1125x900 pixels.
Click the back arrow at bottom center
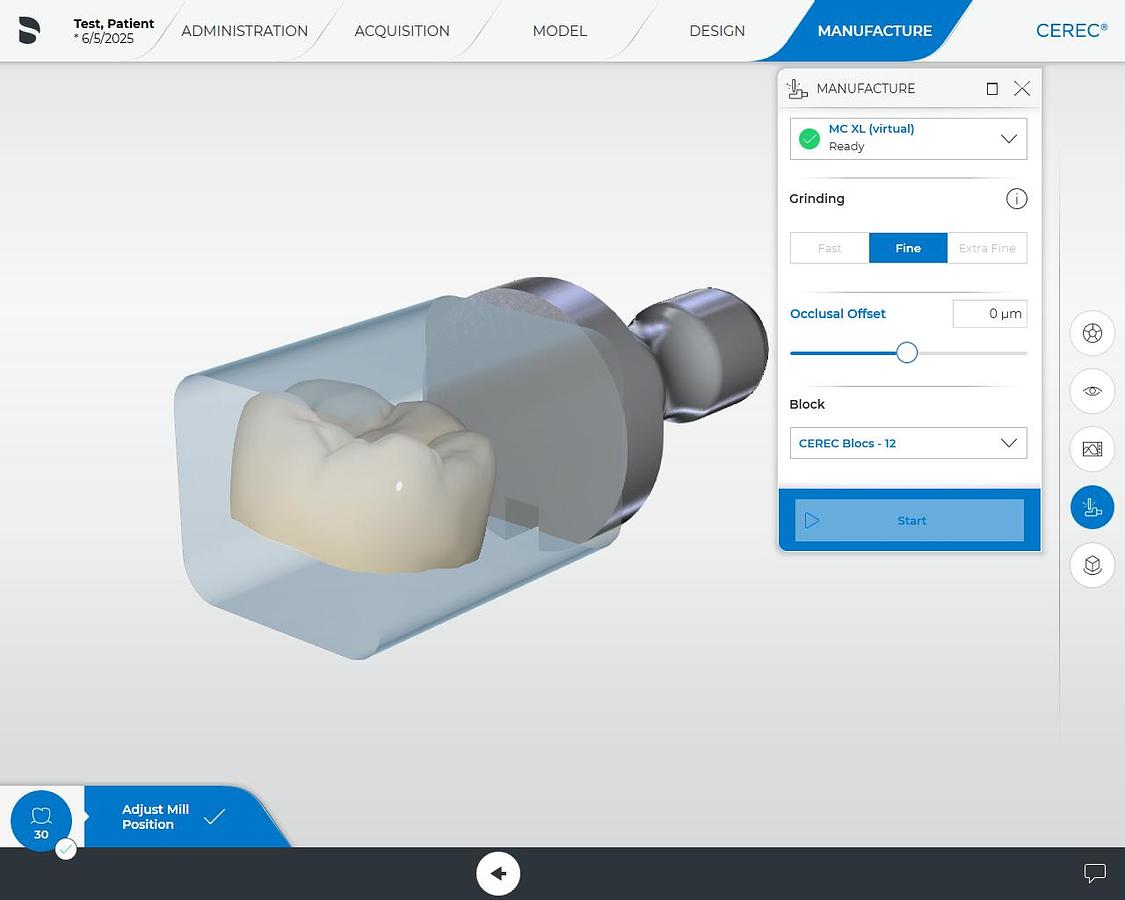[x=498, y=873]
